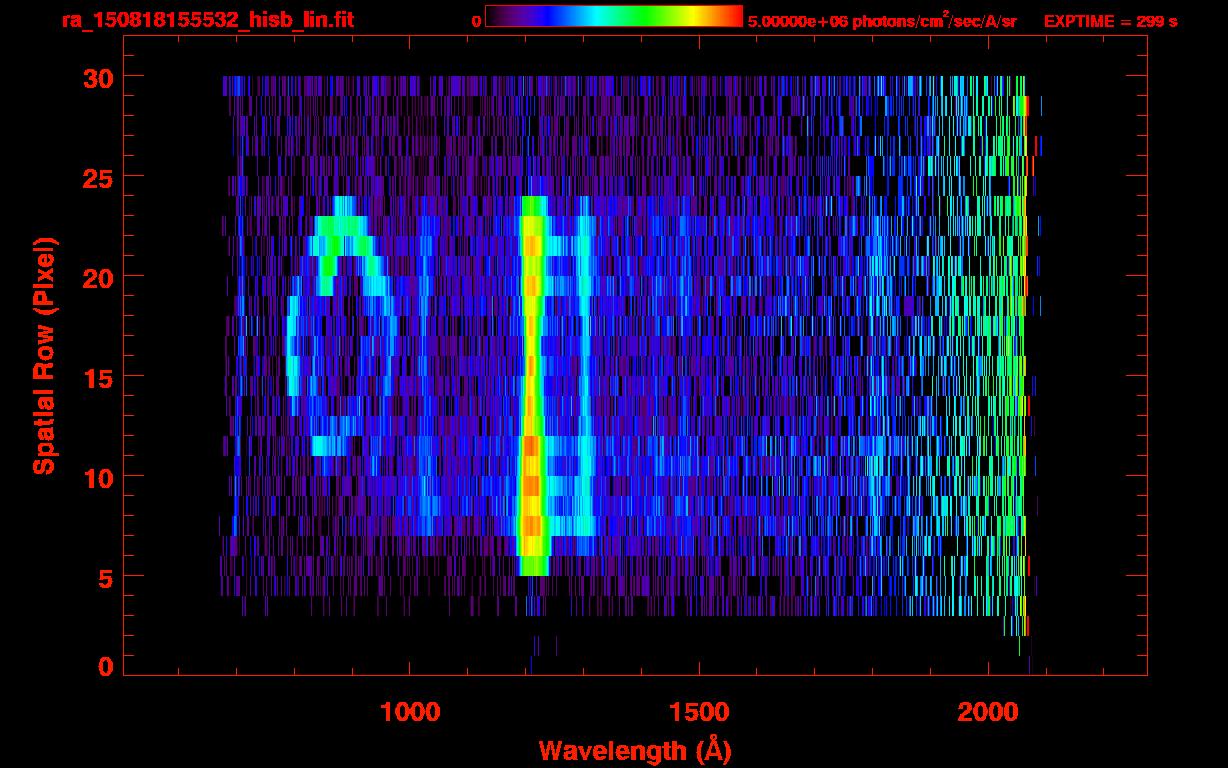Screen dimensions: 1228x768
Task: Click the x-axis tick label 1000
Action: click(410, 711)
